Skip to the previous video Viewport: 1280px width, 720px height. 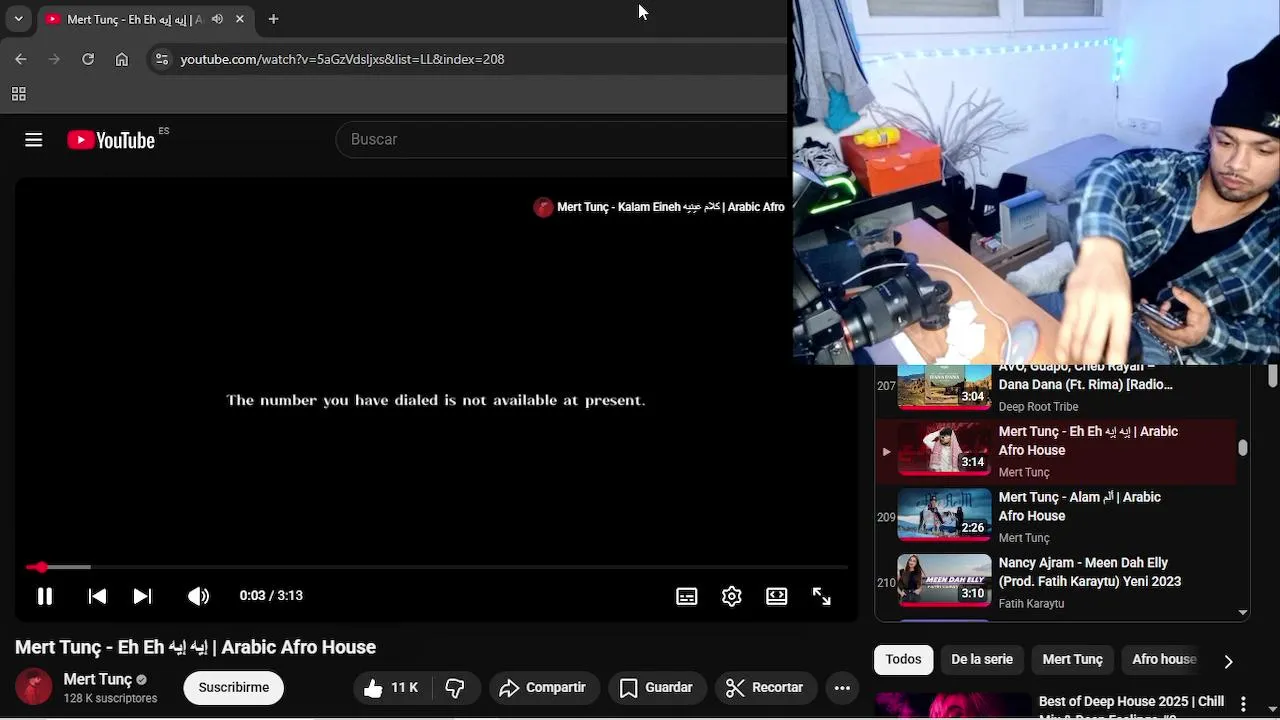coord(97,596)
